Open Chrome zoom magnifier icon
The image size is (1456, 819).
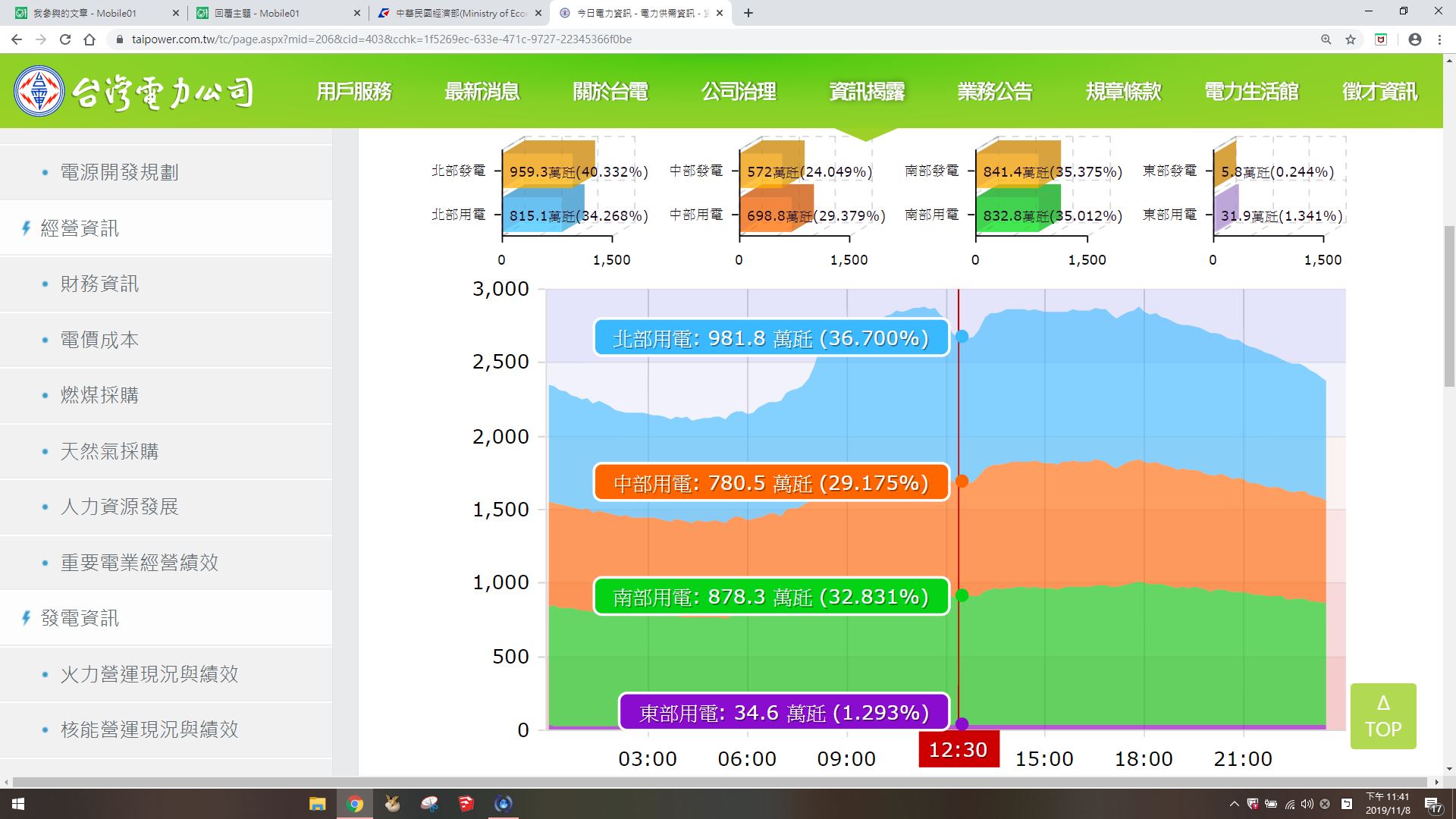1326,39
